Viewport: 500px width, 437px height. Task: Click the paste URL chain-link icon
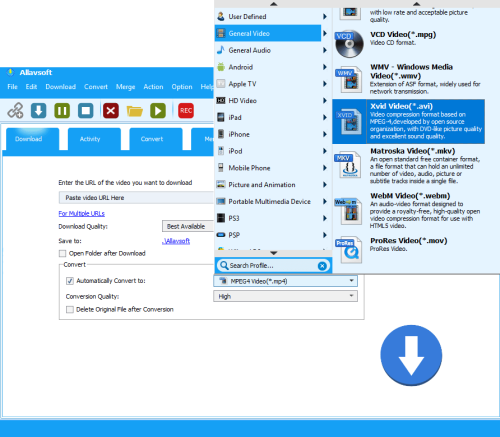tap(16, 111)
